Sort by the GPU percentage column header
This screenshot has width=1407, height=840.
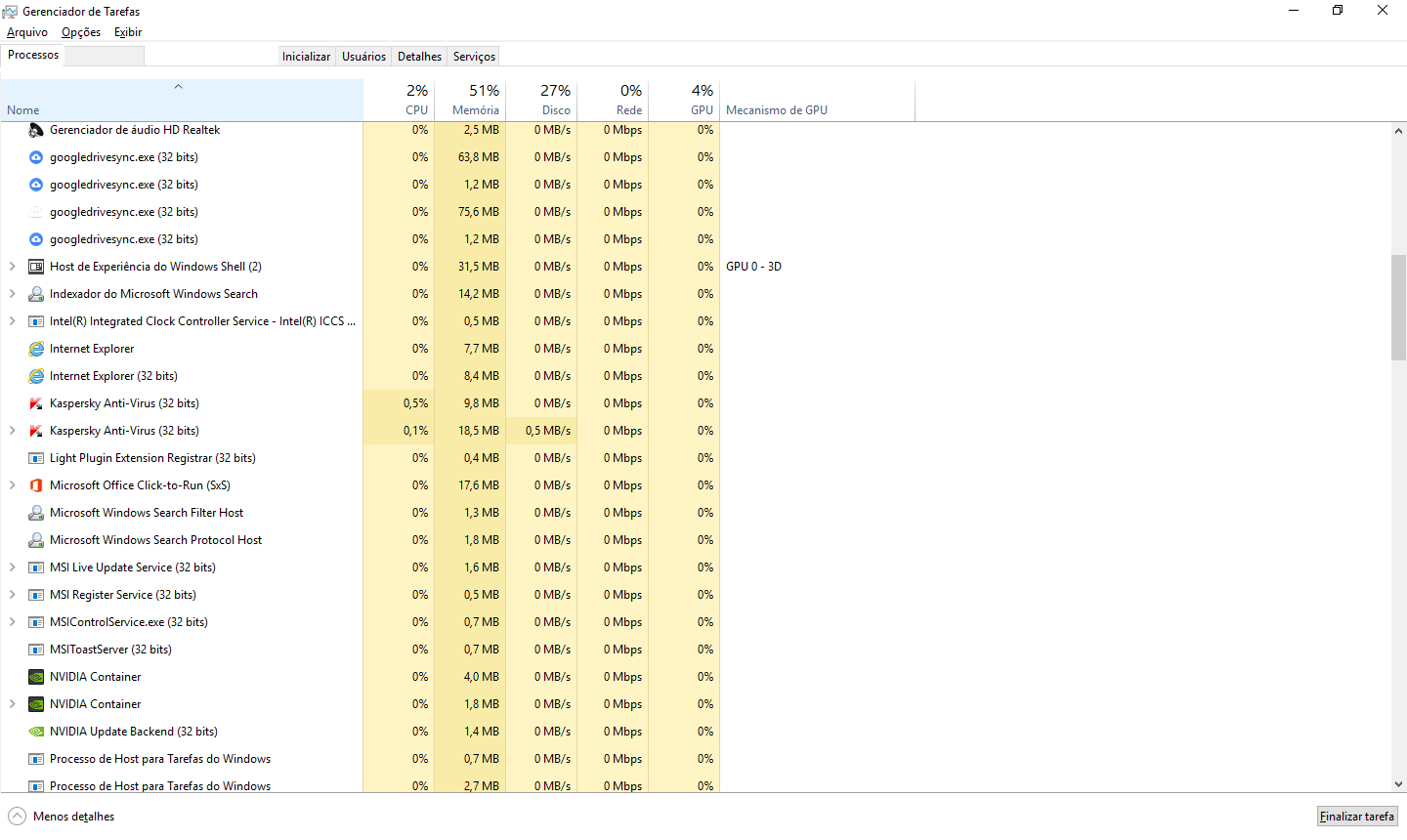point(684,101)
